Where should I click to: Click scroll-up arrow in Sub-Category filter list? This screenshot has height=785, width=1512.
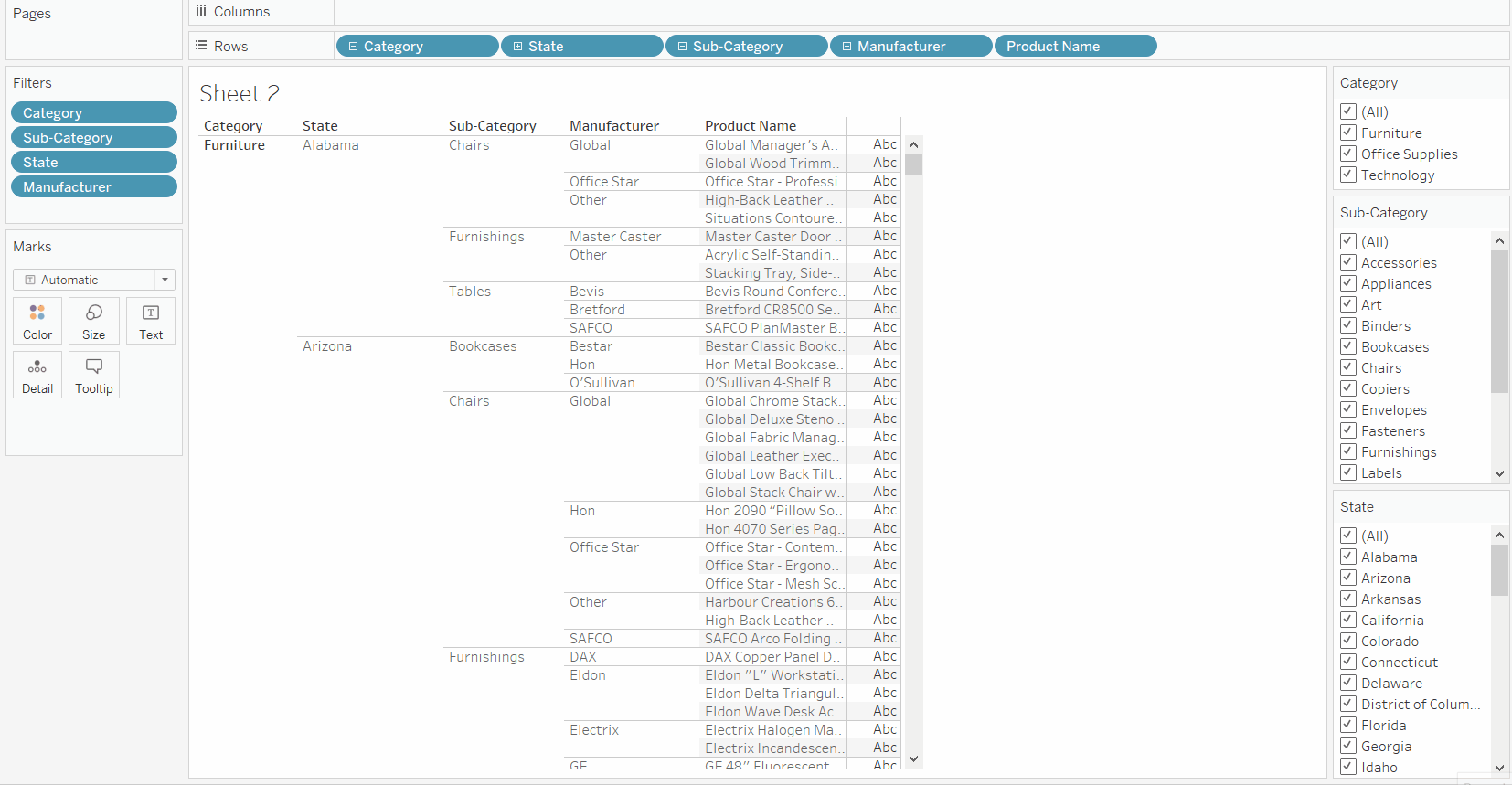1499,241
